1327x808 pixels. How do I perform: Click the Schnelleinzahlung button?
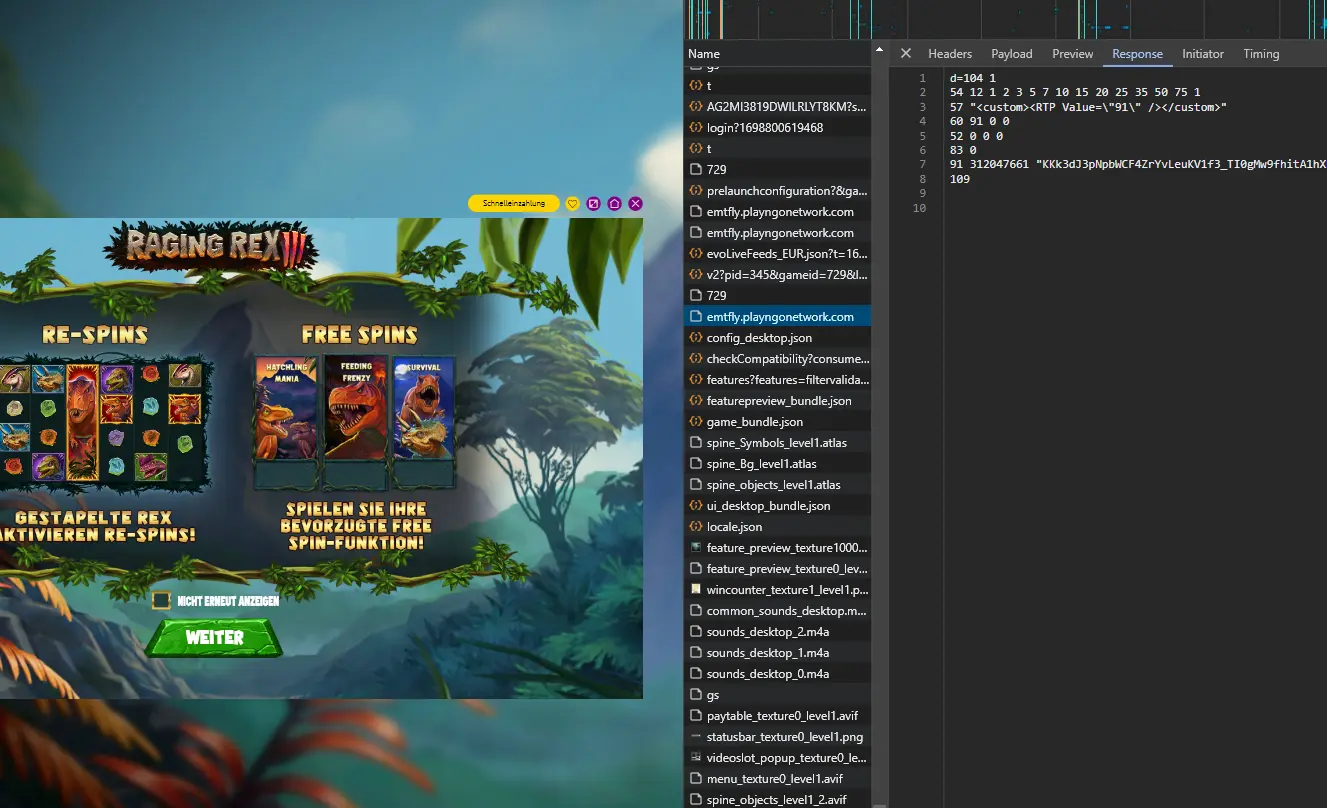pos(514,203)
